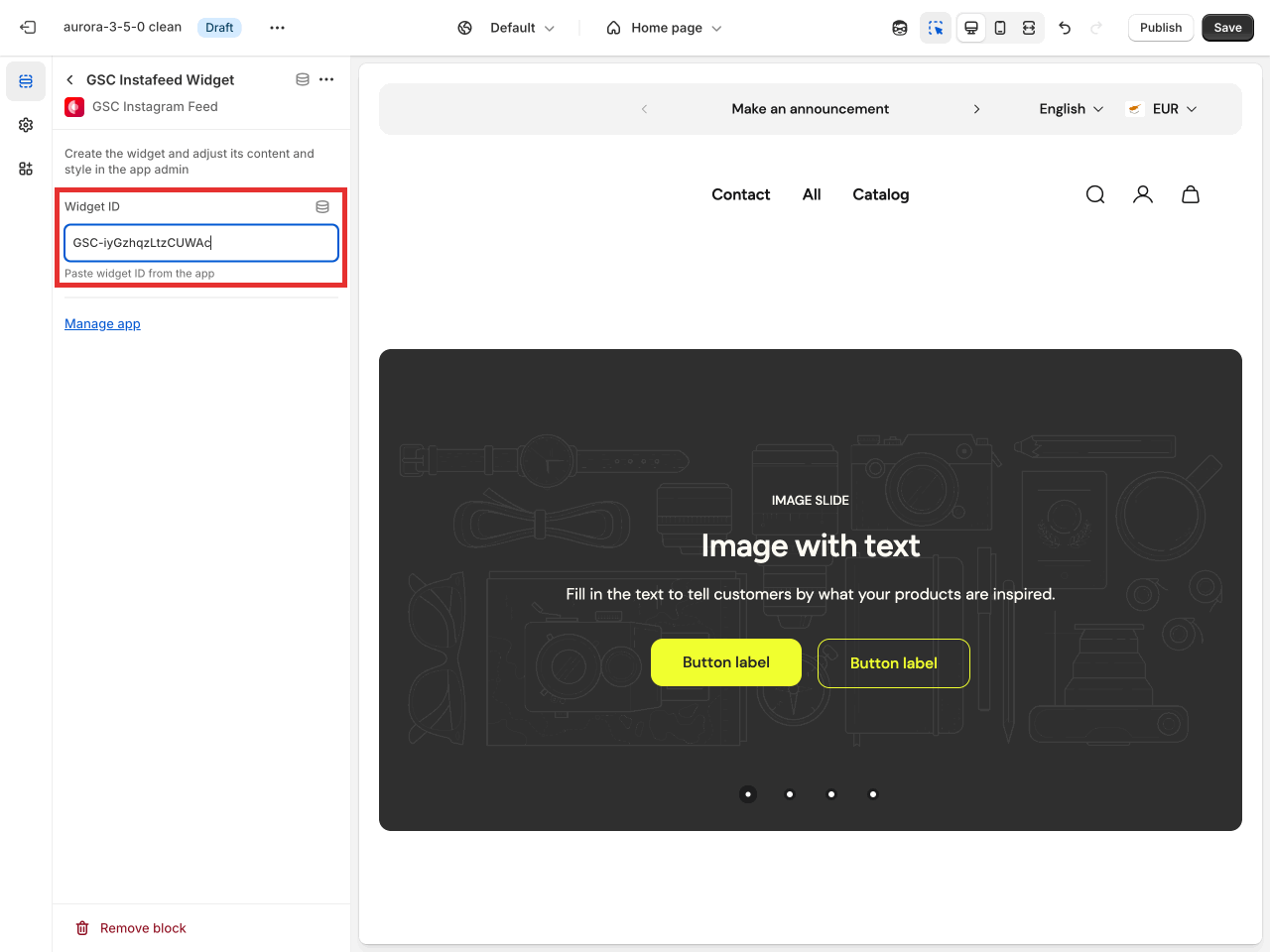Toggle the inspector selection mode

[x=936, y=28]
